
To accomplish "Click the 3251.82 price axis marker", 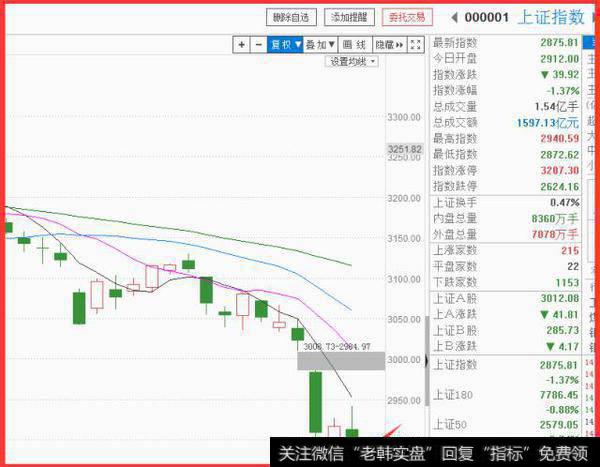I will tap(405, 149).
